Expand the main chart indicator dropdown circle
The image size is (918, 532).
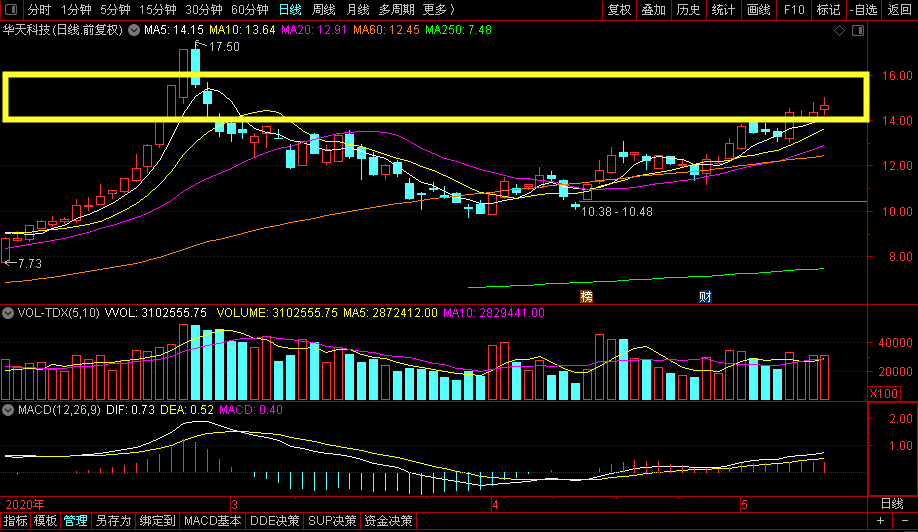(x=134, y=30)
